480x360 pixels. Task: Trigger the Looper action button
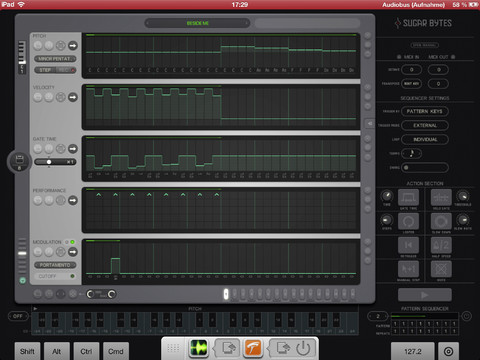(408, 221)
